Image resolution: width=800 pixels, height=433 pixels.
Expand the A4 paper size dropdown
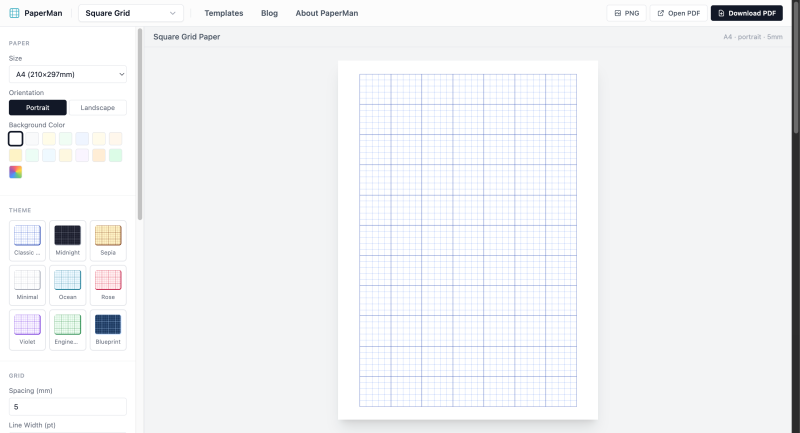pyautogui.click(x=68, y=74)
